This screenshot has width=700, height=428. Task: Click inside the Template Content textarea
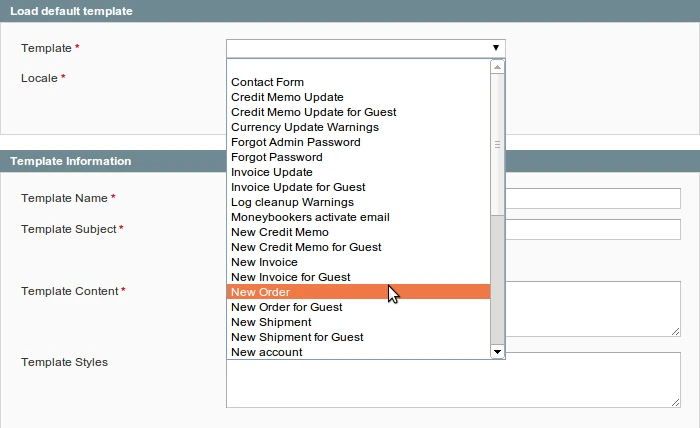(593, 309)
